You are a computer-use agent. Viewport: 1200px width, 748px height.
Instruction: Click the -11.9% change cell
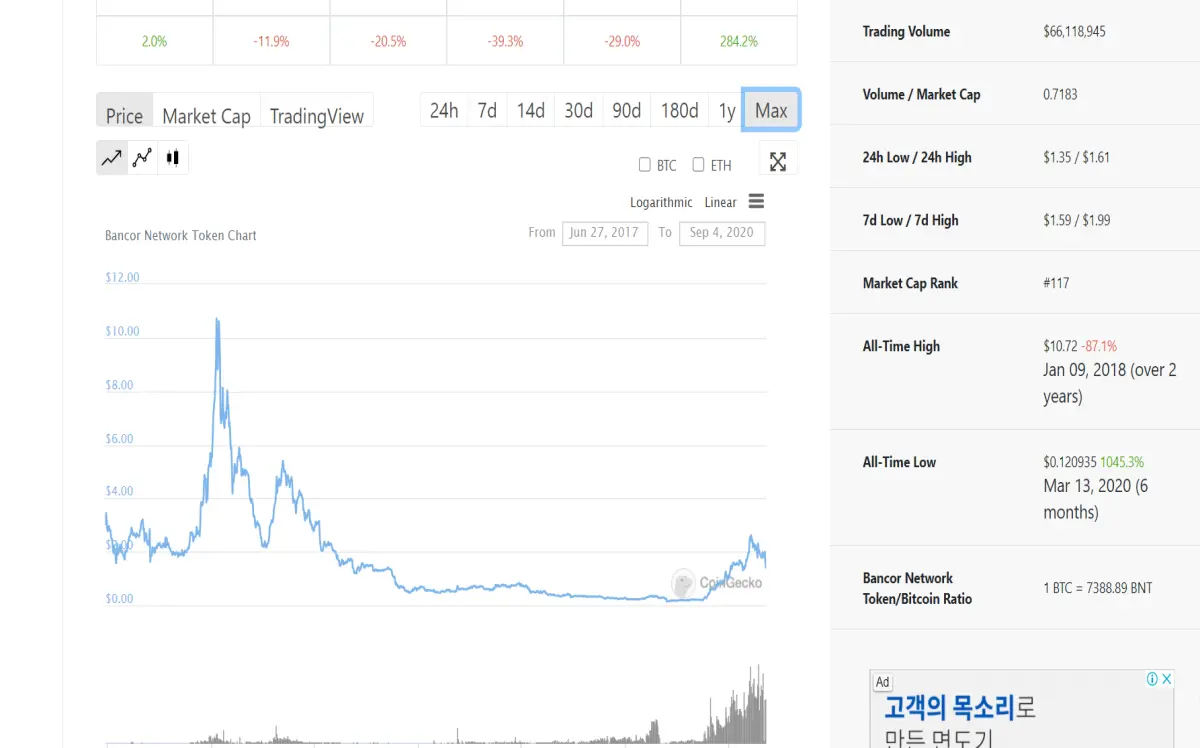pyautogui.click(x=271, y=42)
